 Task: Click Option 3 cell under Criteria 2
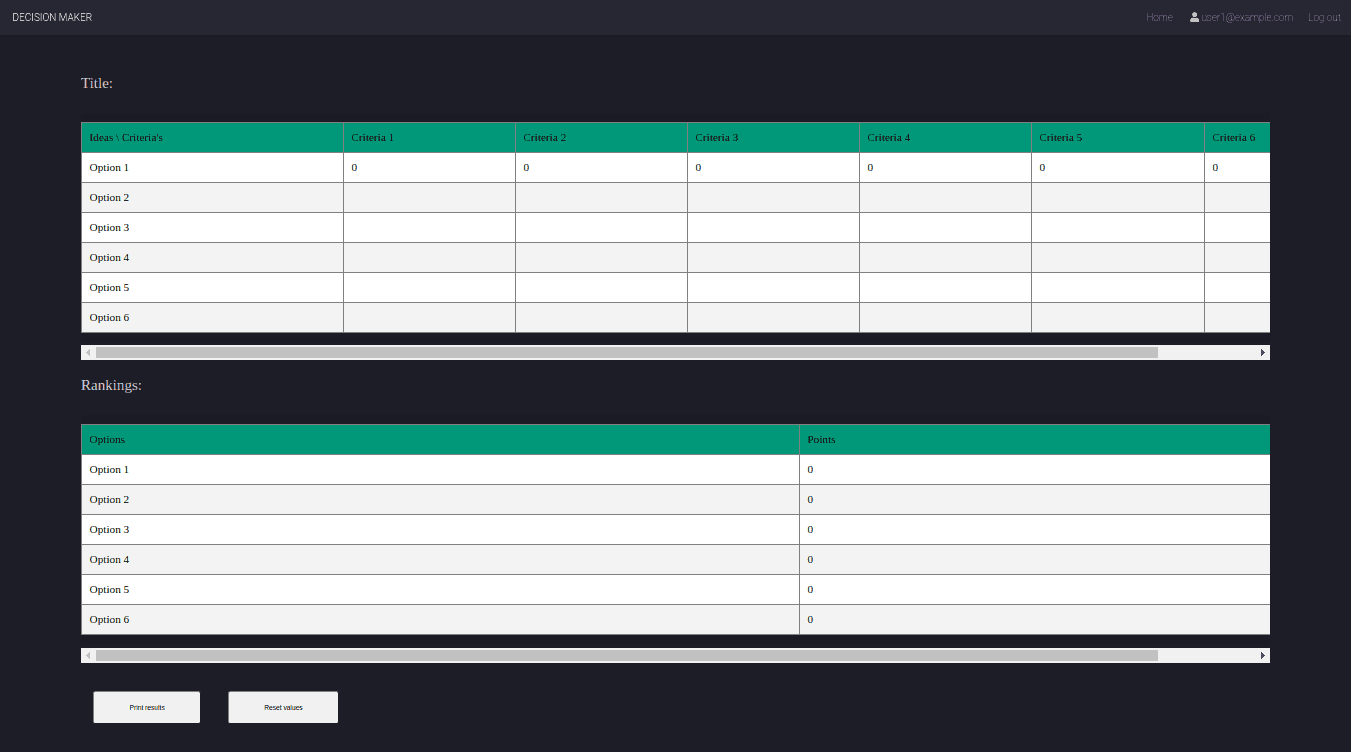[601, 227]
